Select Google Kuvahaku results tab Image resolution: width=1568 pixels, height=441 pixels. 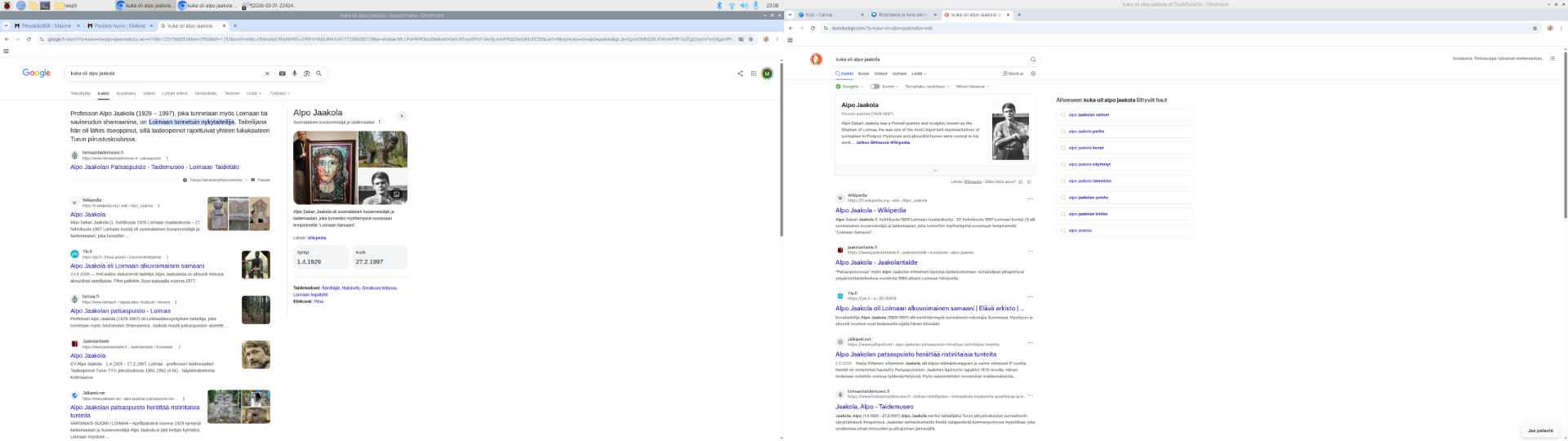126,93
